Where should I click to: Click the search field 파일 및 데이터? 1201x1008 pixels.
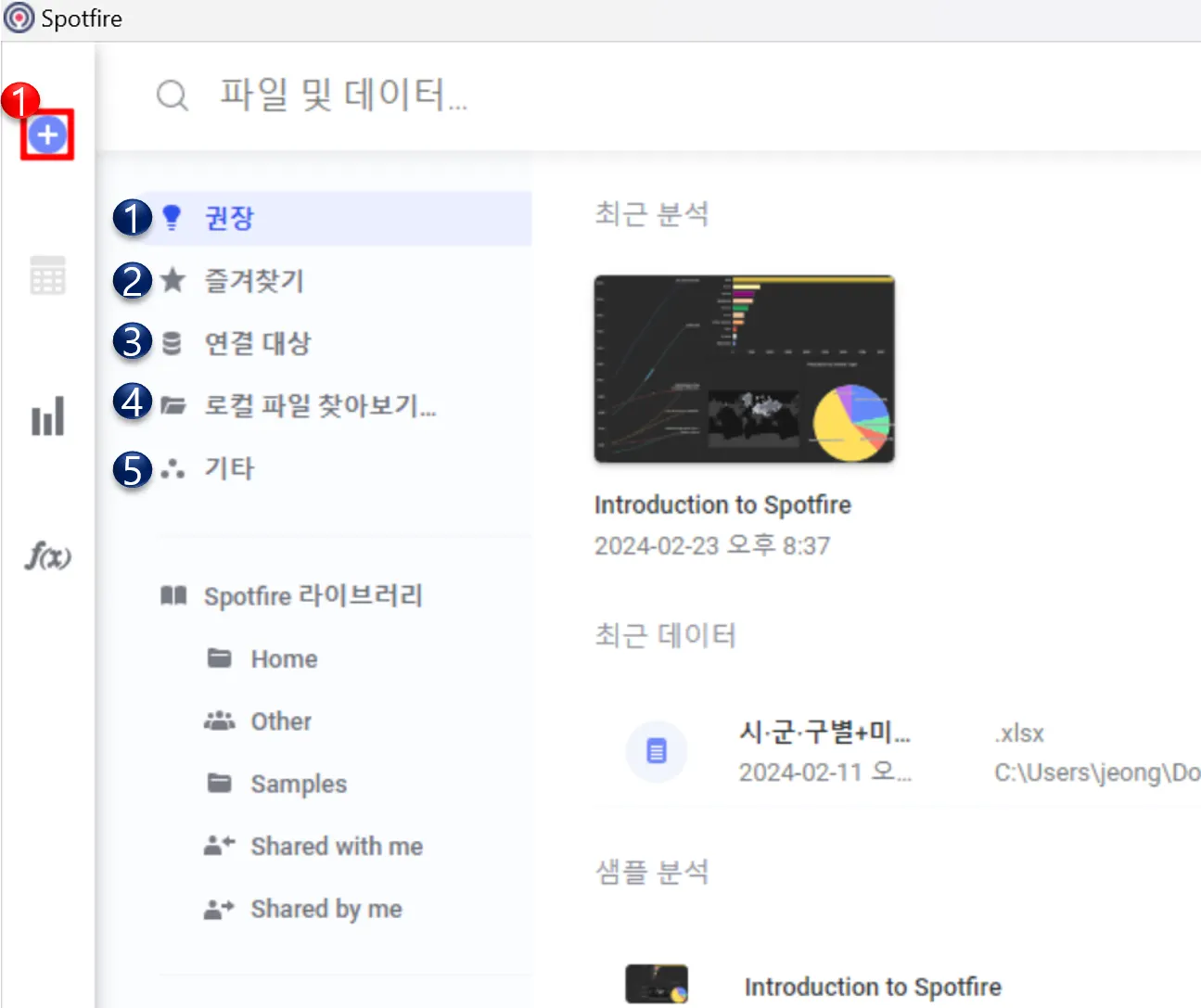[343, 95]
